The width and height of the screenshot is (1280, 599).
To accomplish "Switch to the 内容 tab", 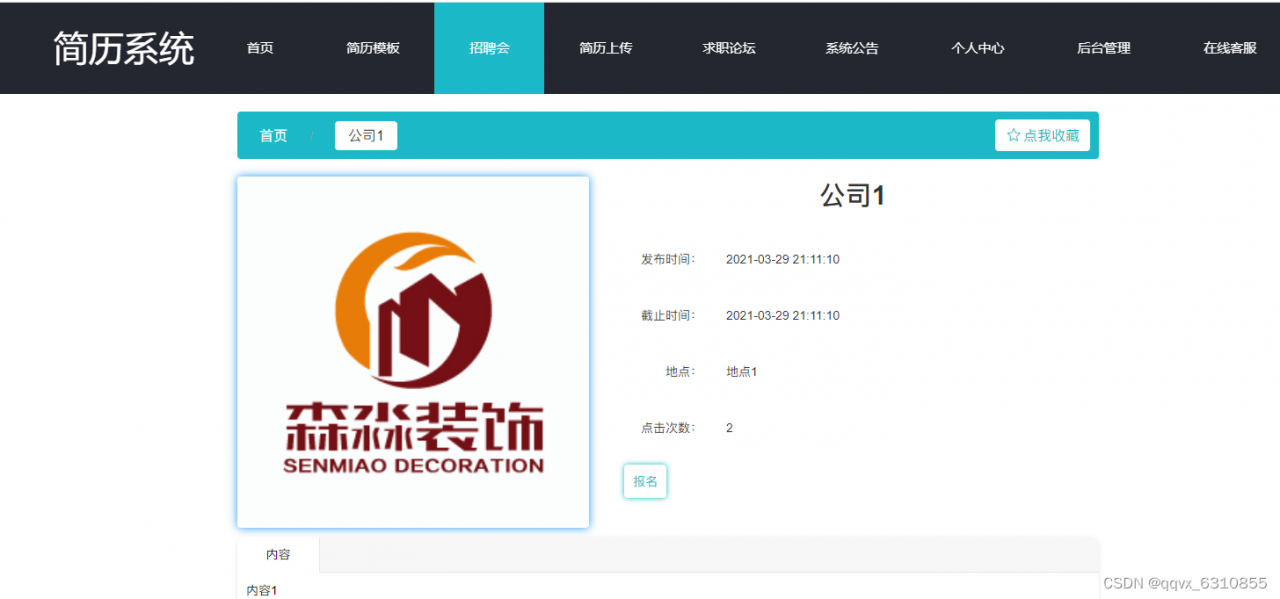I will 278,554.
